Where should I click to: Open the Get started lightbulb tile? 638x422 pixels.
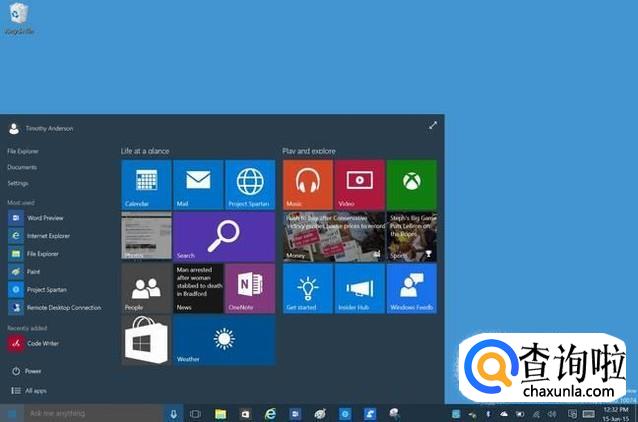coord(307,288)
